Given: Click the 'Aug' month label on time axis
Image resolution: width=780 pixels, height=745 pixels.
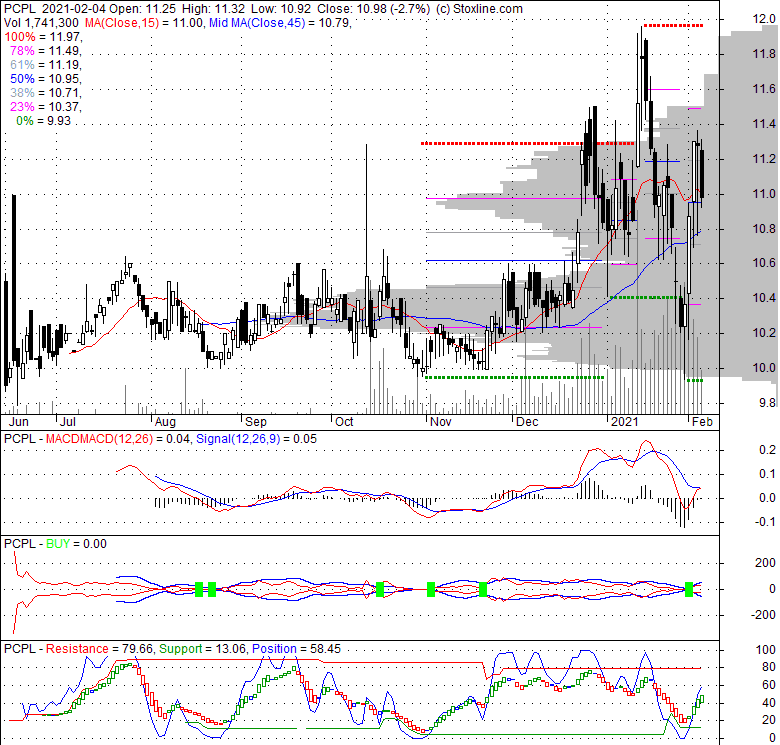Looking at the screenshot, I should pyautogui.click(x=165, y=422).
